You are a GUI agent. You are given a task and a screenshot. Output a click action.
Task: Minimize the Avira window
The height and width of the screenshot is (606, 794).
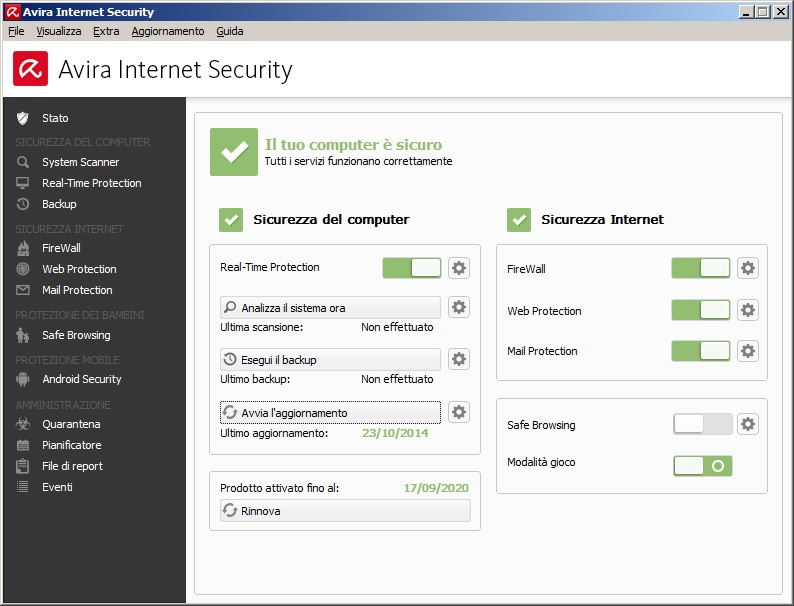pyautogui.click(x=745, y=12)
